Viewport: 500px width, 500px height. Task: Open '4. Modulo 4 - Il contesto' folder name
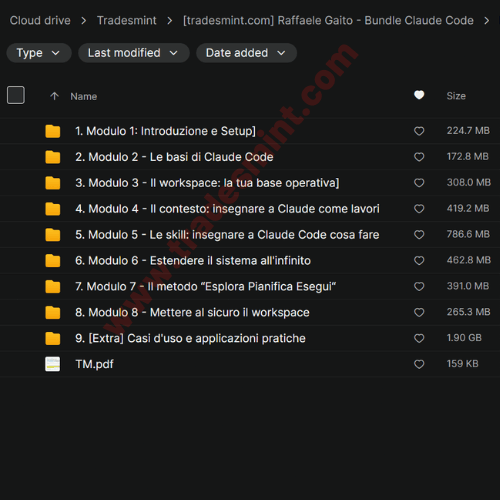pos(227,209)
